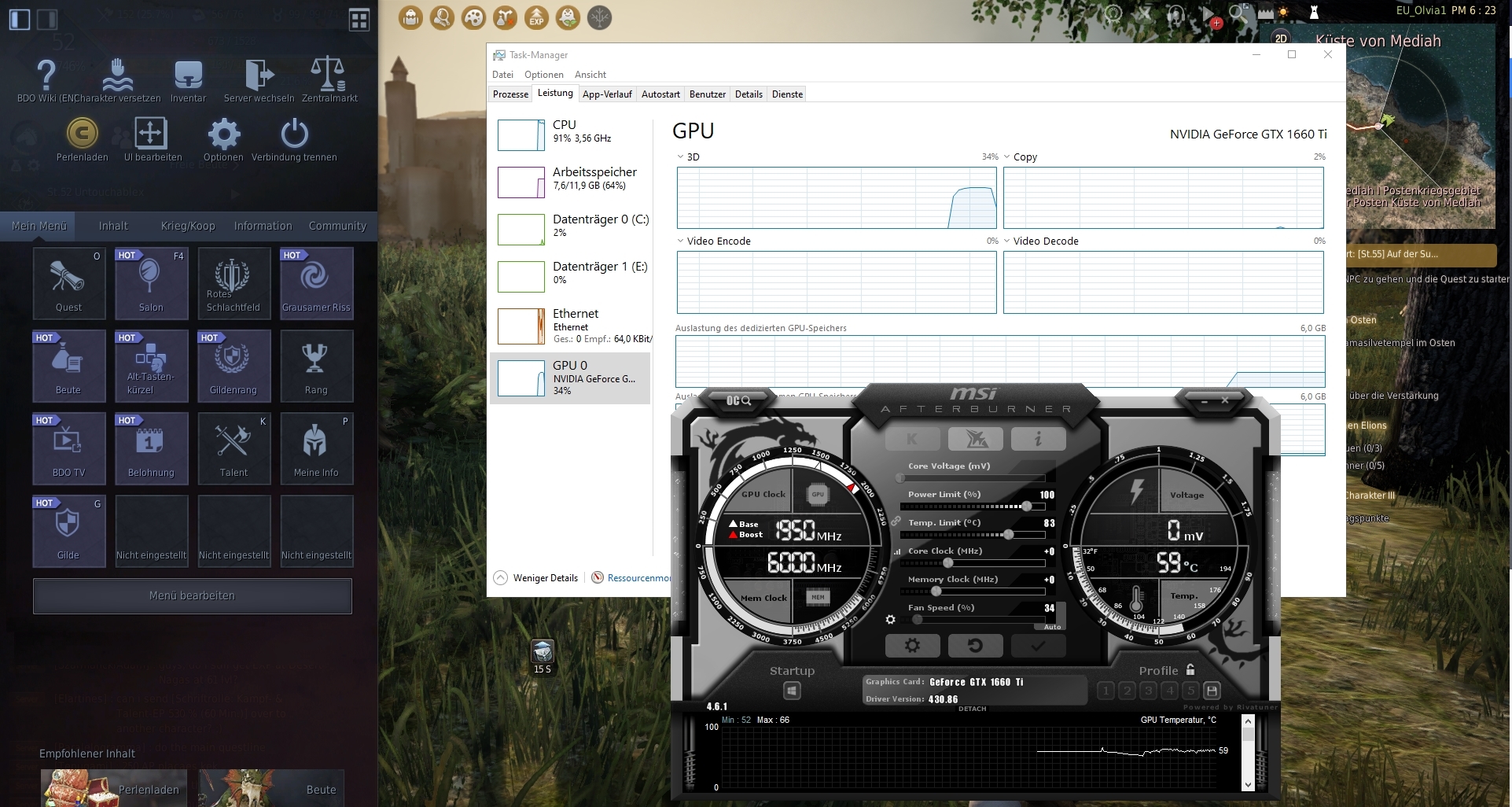Open the Inventar icon in game menu
Screen dimensions: 1512x807
(x=188, y=76)
